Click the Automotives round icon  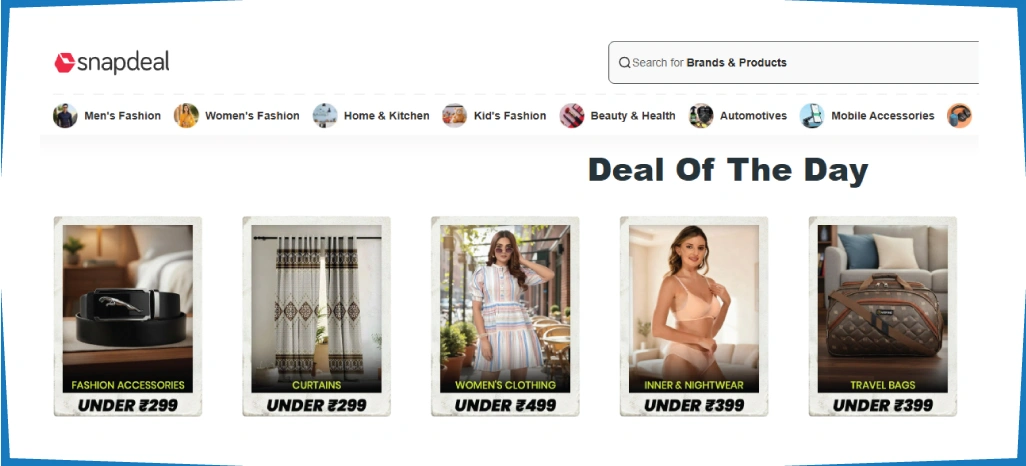tap(701, 116)
